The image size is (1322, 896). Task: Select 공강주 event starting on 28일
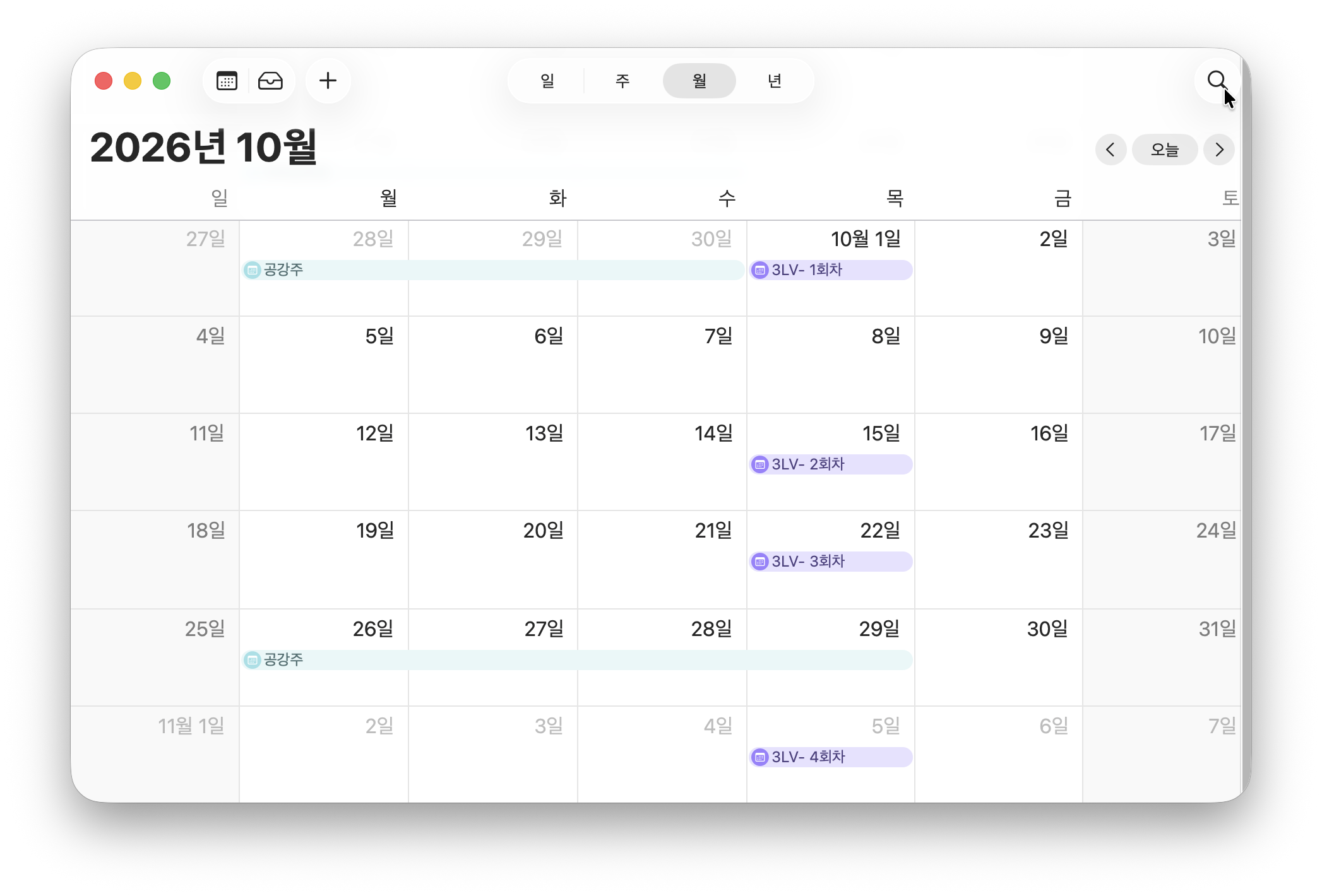click(x=493, y=270)
